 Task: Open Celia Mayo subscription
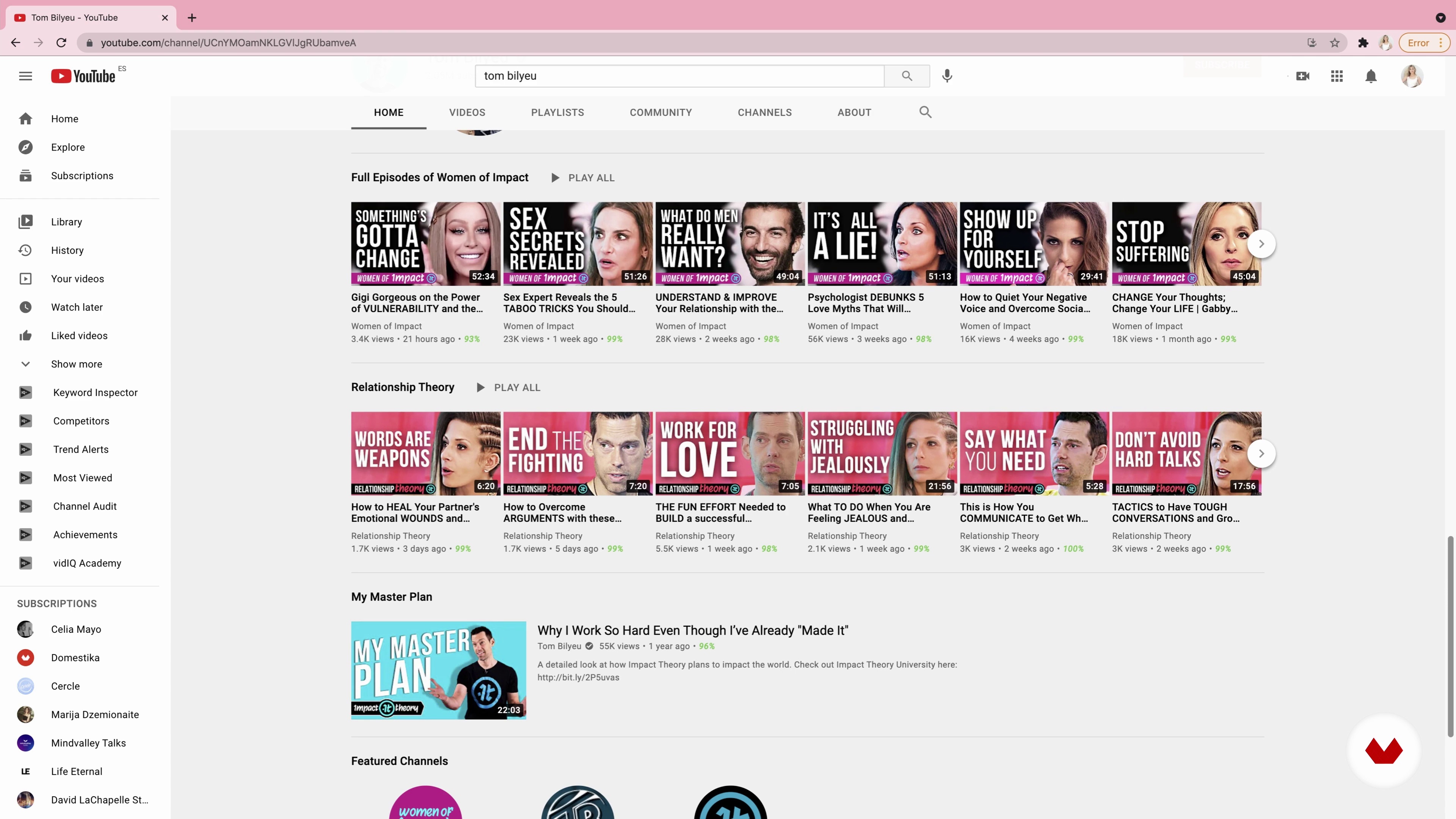click(80, 629)
